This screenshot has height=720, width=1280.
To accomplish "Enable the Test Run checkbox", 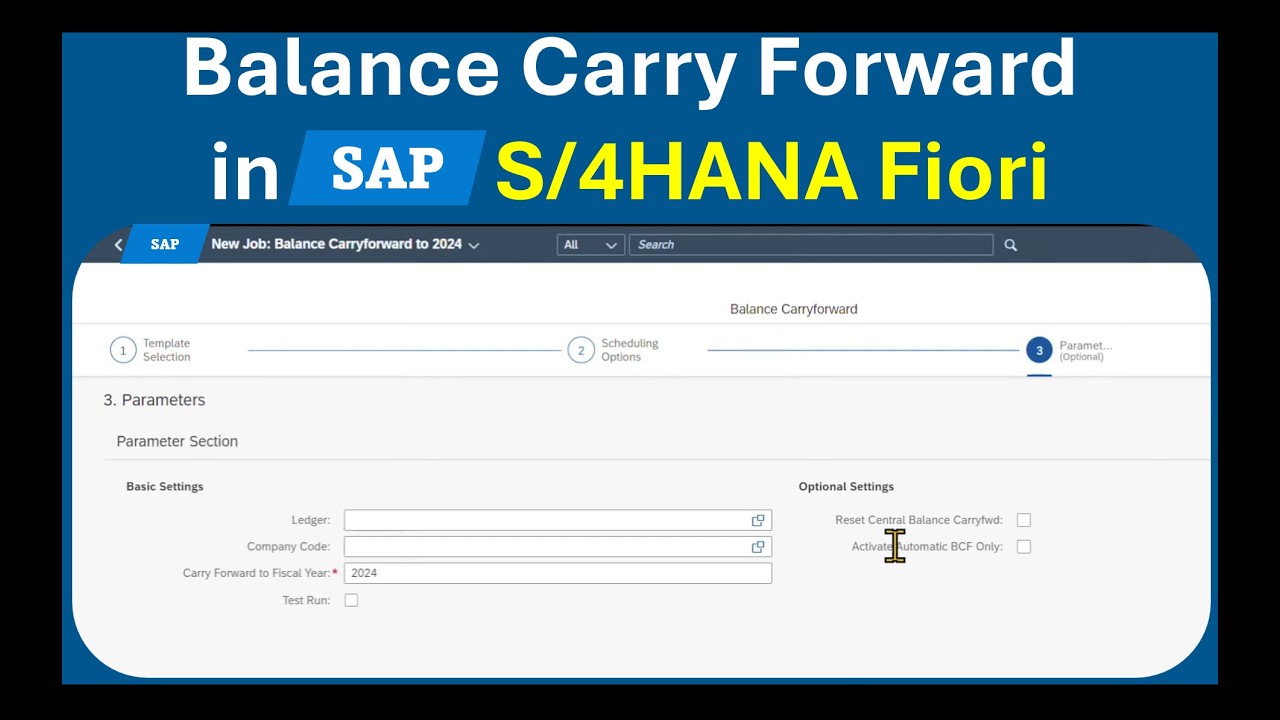I will [351, 600].
